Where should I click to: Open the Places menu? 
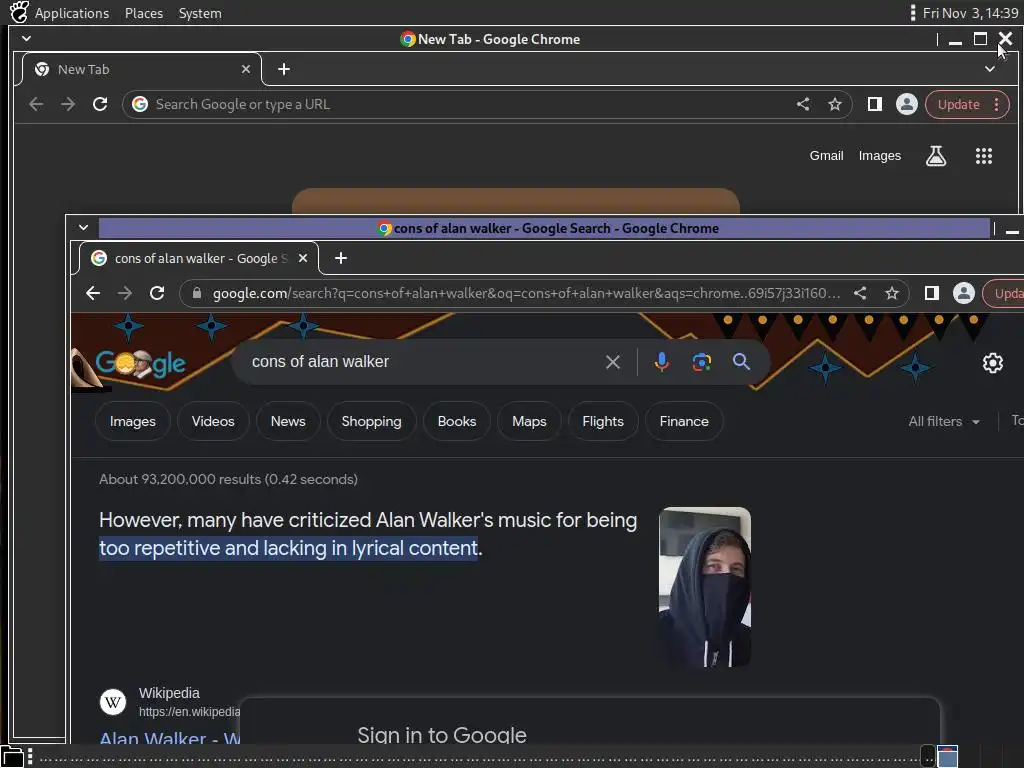[144, 13]
